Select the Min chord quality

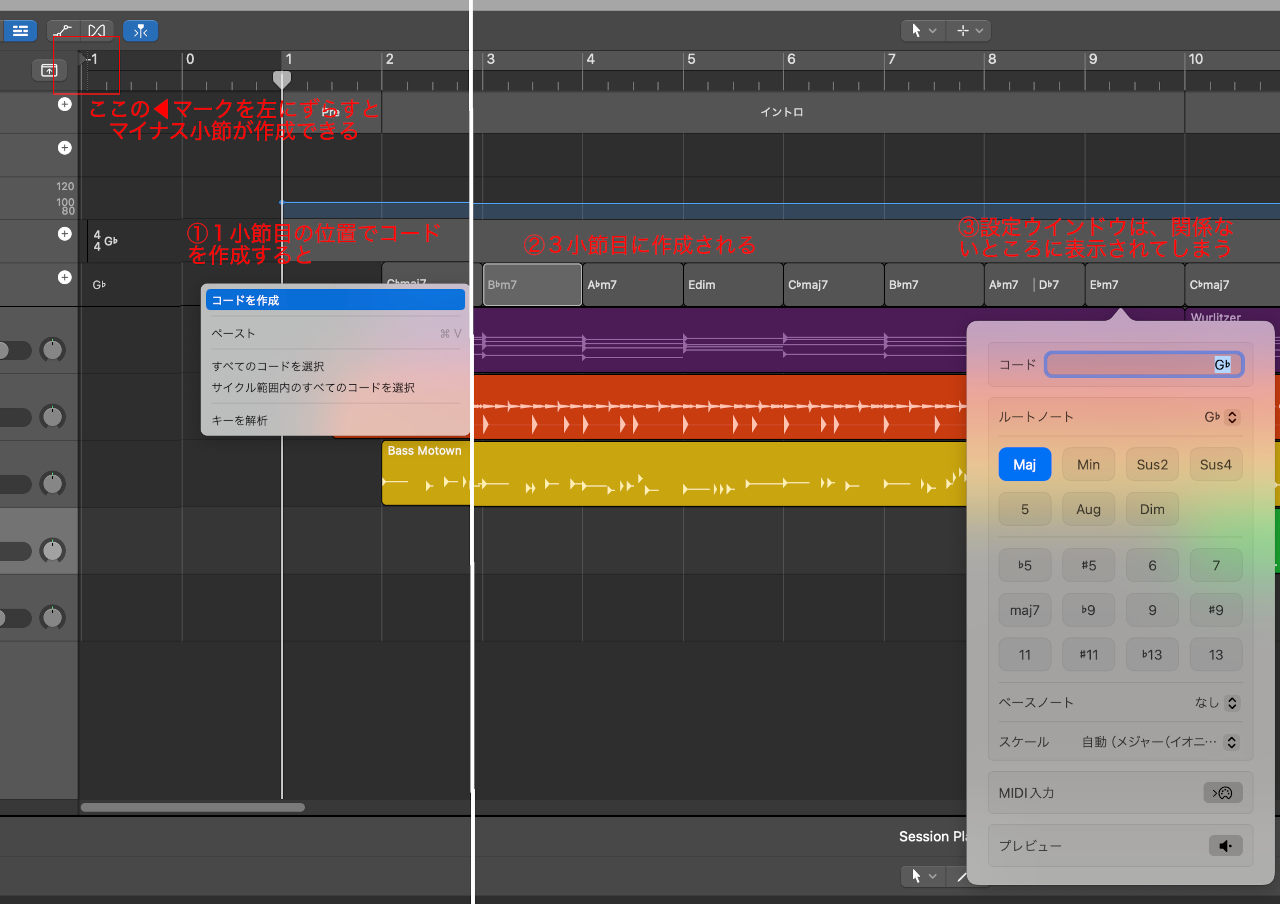(1088, 464)
